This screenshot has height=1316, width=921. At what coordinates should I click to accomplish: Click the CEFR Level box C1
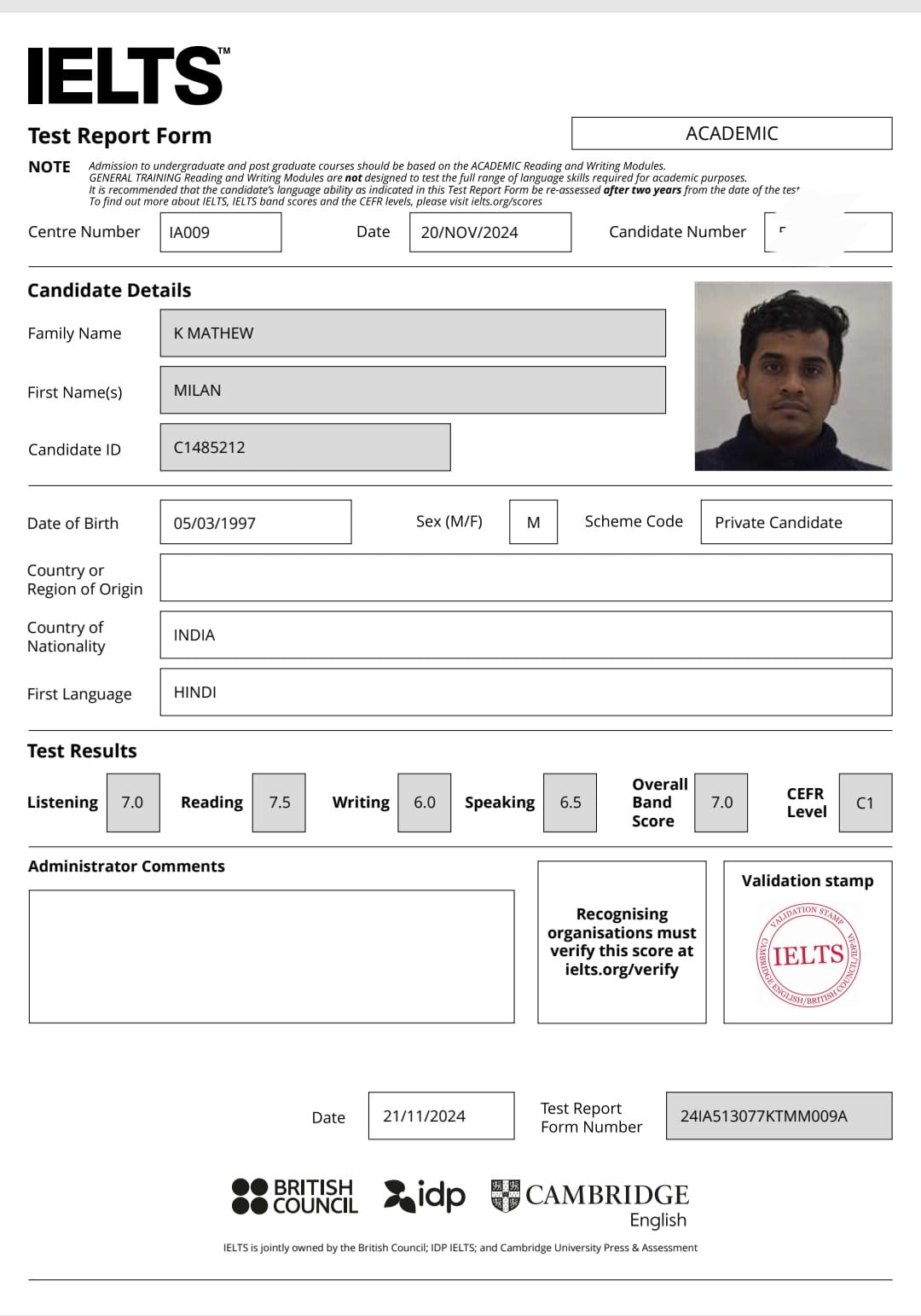tap(866, 803)
